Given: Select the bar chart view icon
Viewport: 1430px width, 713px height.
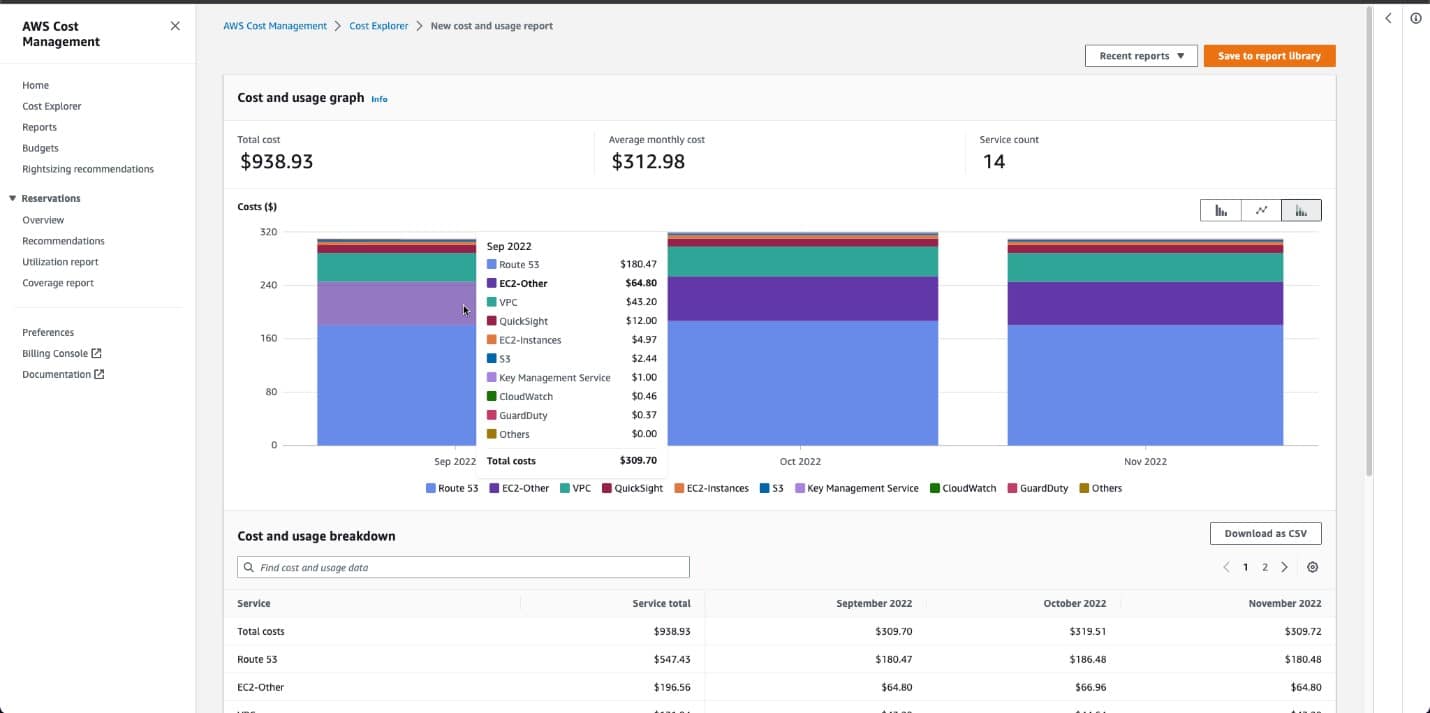Looking at the screenshot, I should coord(1220,210).
